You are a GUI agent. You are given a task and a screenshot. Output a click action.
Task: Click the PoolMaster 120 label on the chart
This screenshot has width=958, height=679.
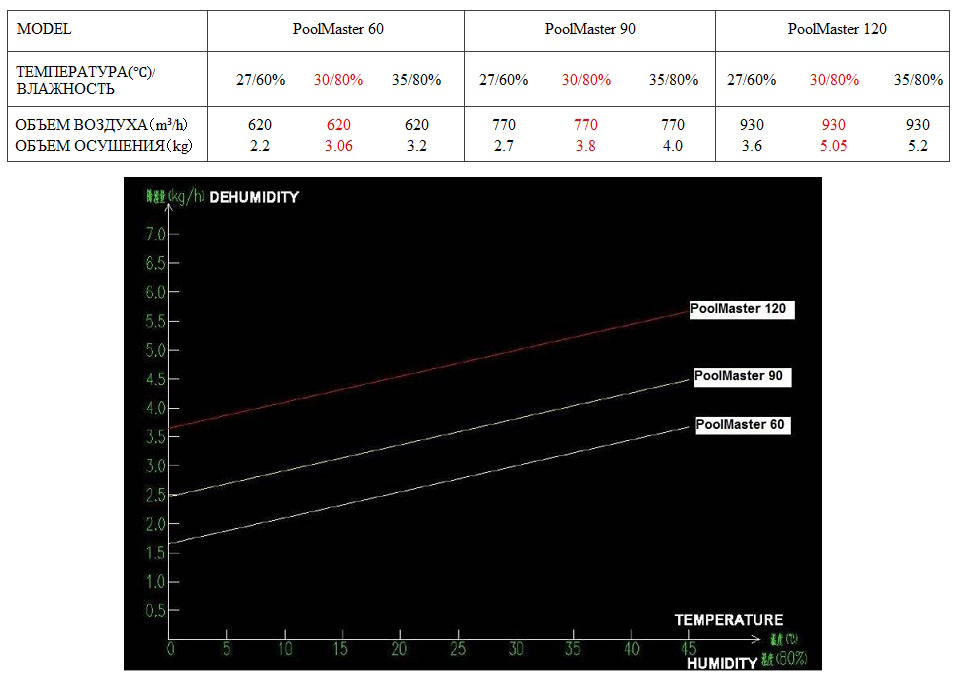click(x=741, y=309)
